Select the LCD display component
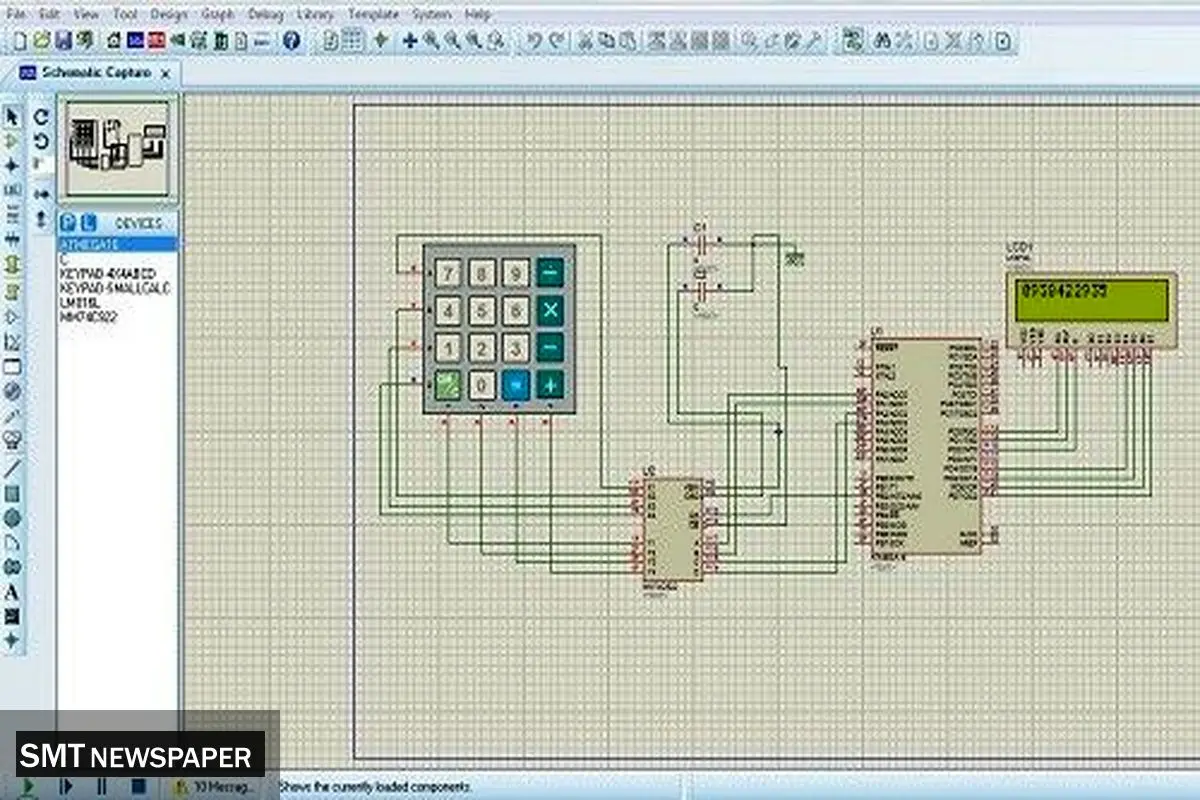The width and height of the screenshot is (1200, 800). click(x=1091, y=311)
